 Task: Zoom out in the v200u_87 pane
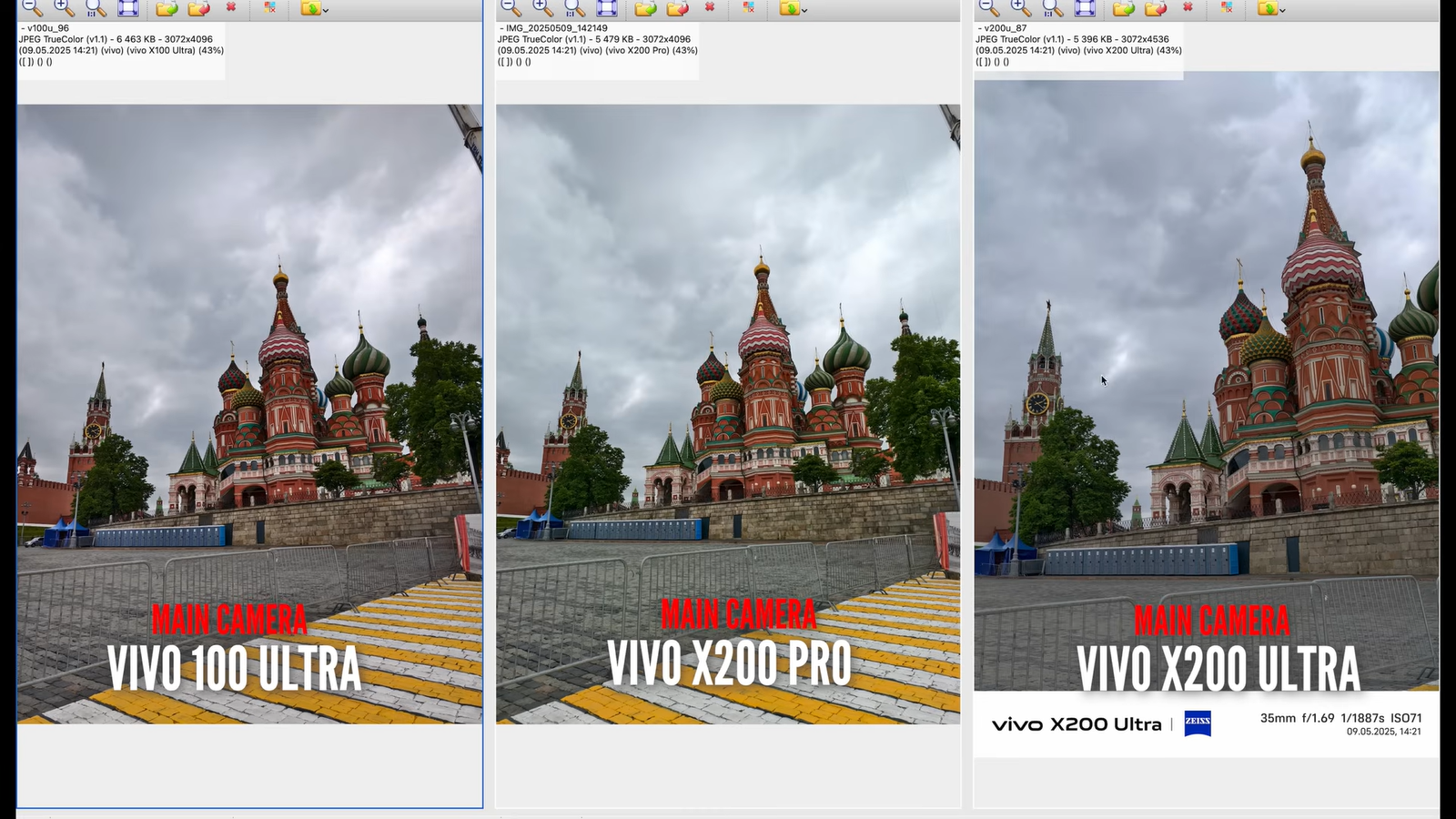tap(988, 8)
